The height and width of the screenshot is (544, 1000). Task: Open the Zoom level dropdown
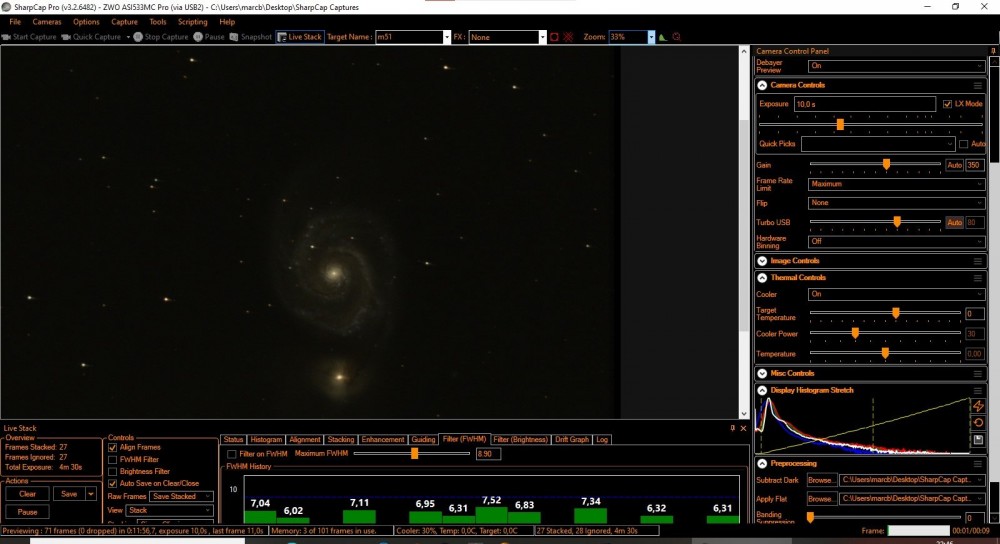tap(651, 37)
